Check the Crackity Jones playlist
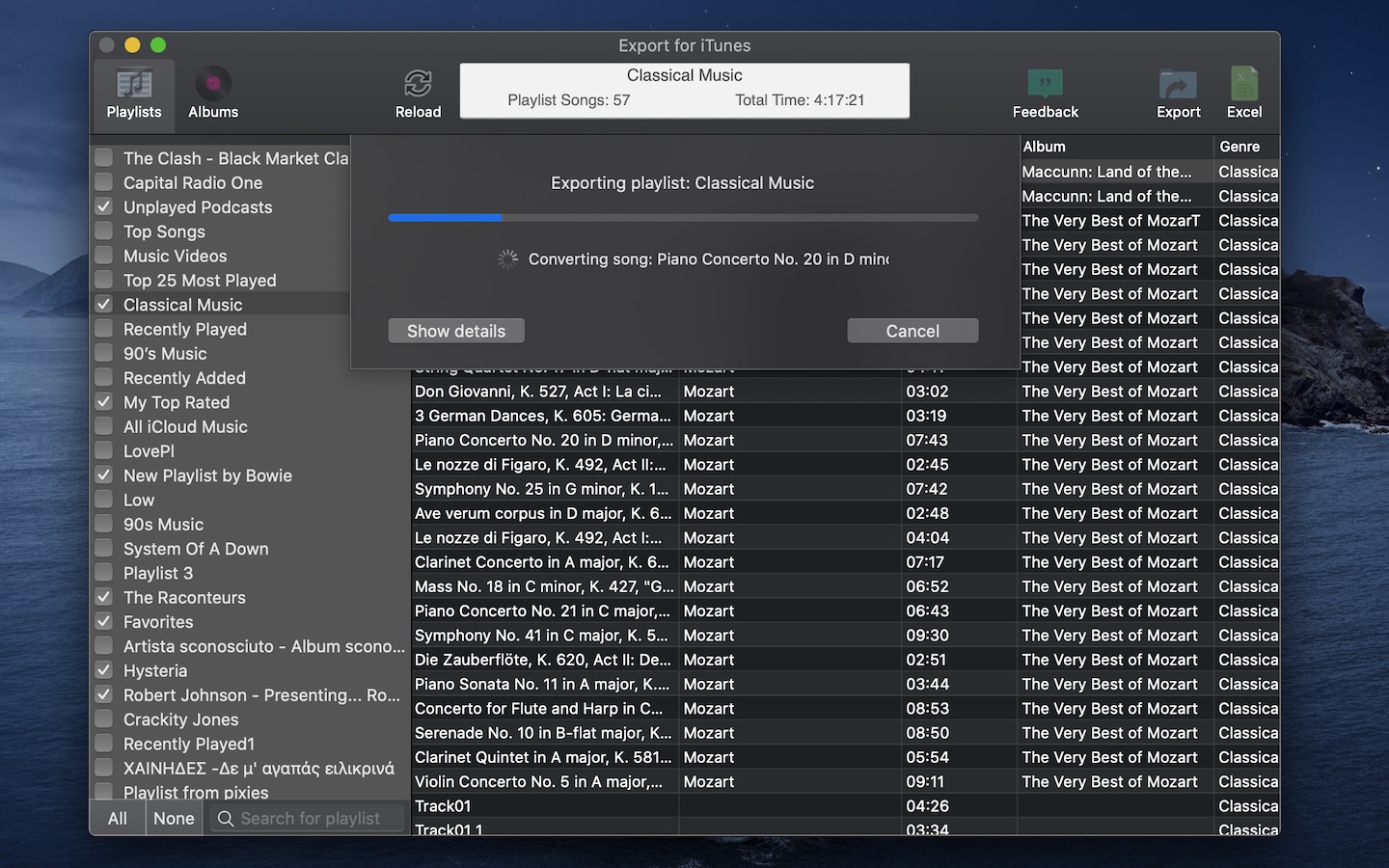 [x=104, y=719]
